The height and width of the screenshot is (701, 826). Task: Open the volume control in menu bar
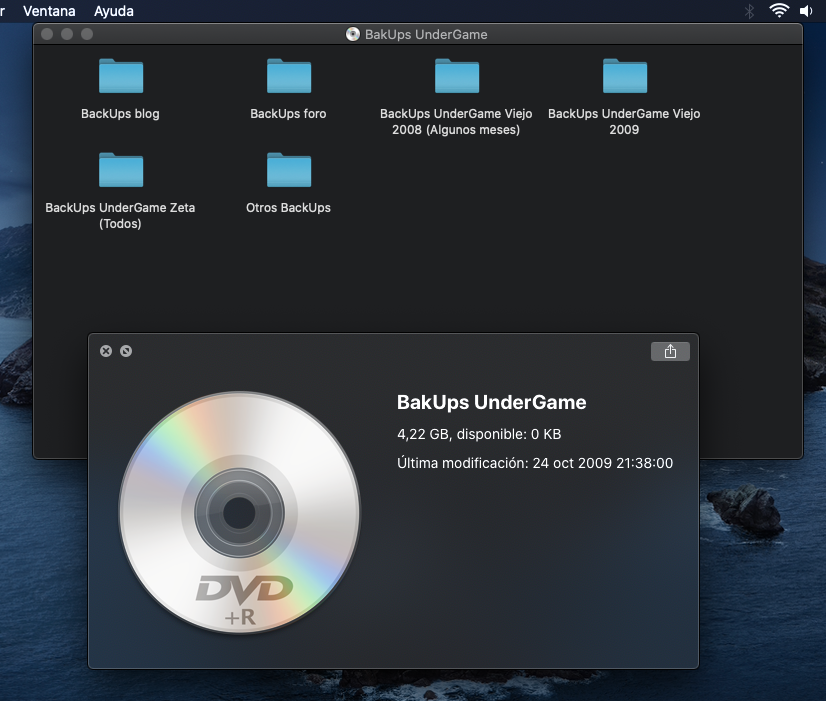point(806,11)
